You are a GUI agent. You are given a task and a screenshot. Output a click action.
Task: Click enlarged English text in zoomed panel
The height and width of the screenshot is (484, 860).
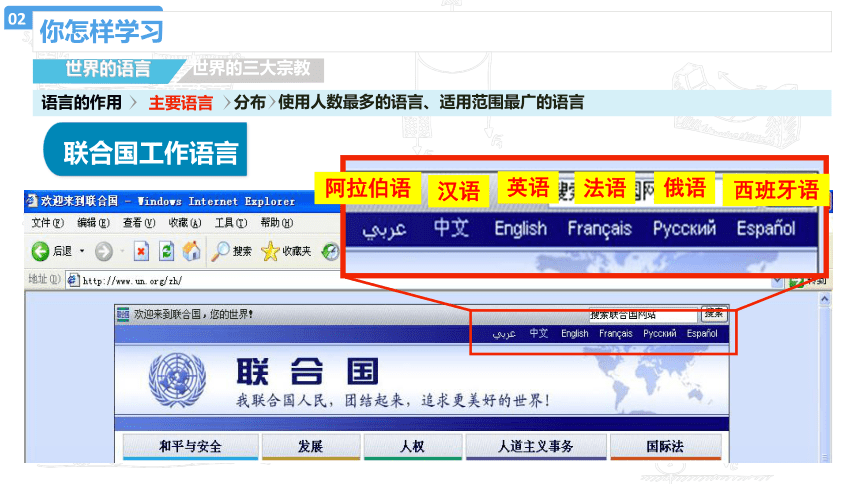(520, 228)
